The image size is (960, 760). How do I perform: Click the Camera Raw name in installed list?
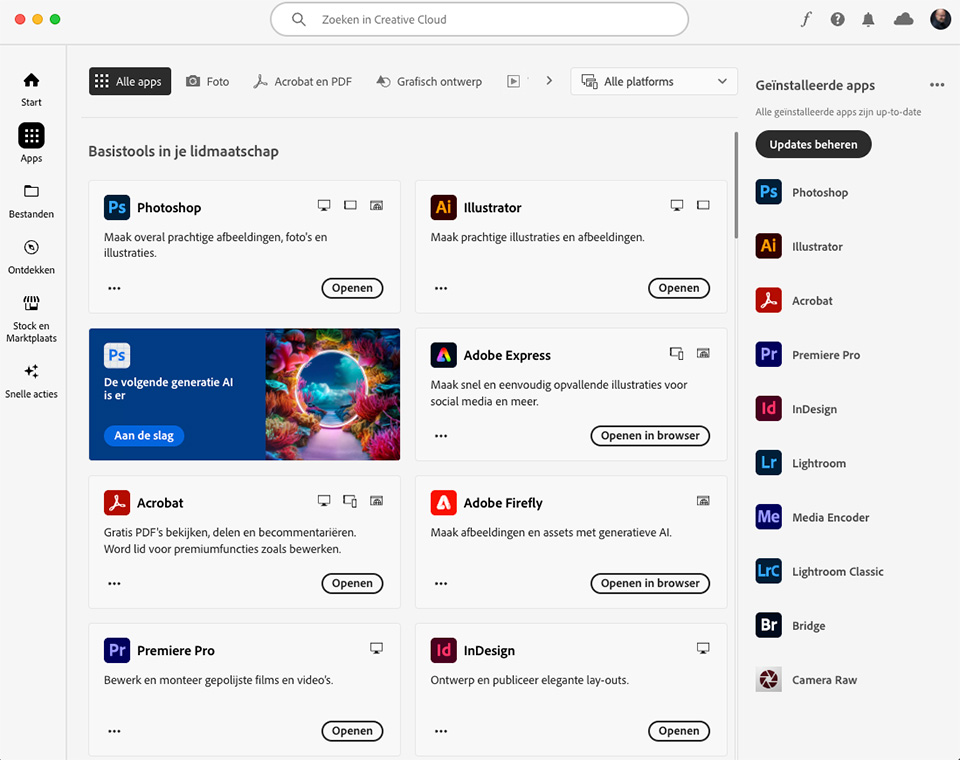point(825,680)
